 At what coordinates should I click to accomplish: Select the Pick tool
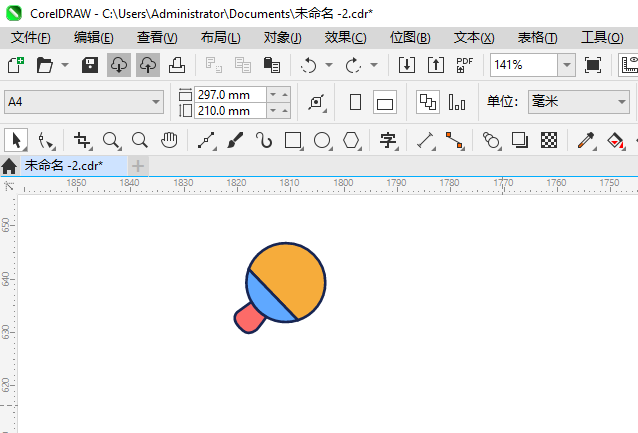[16, 140]
